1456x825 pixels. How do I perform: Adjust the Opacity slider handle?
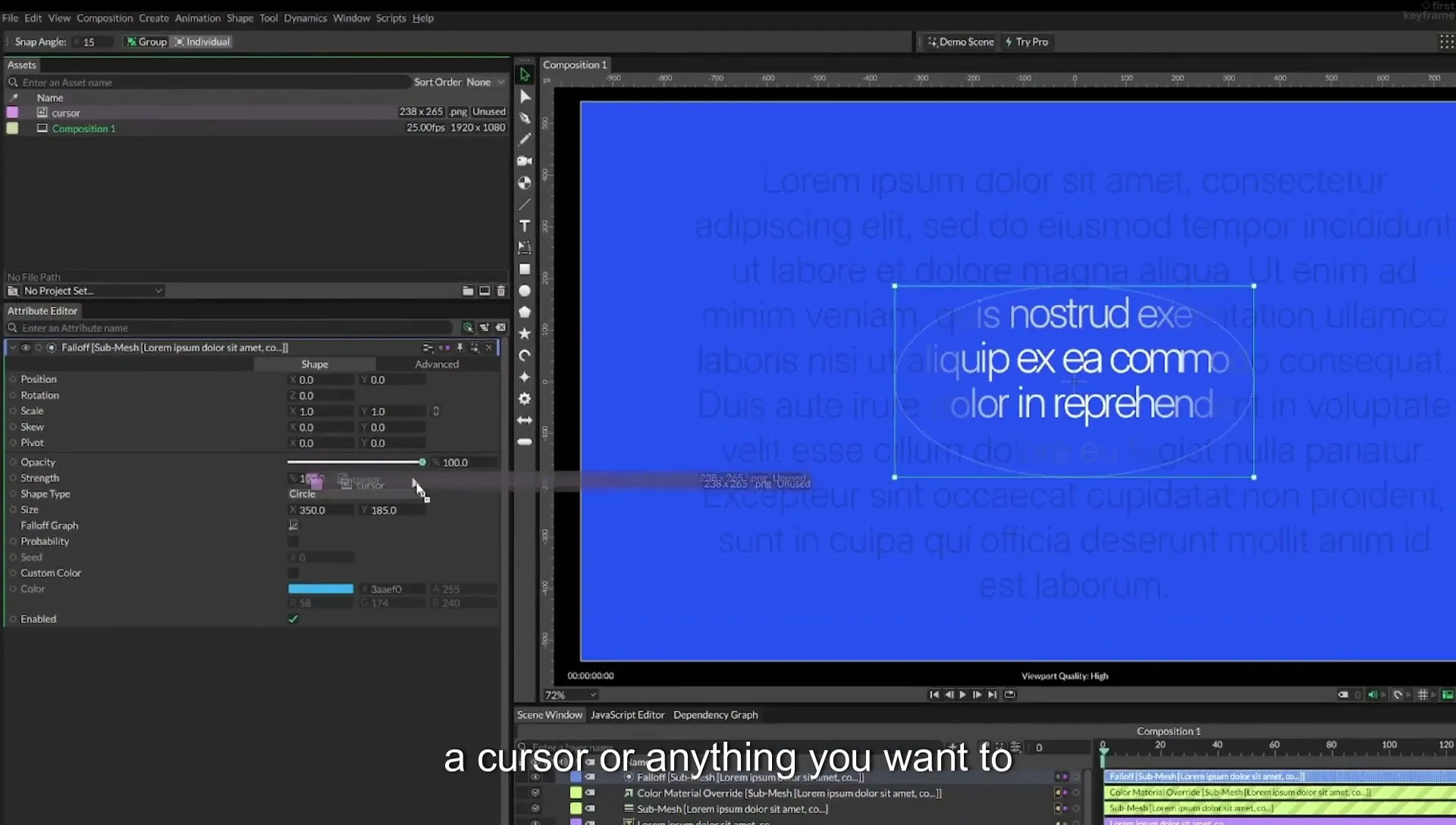coord(422,462)
